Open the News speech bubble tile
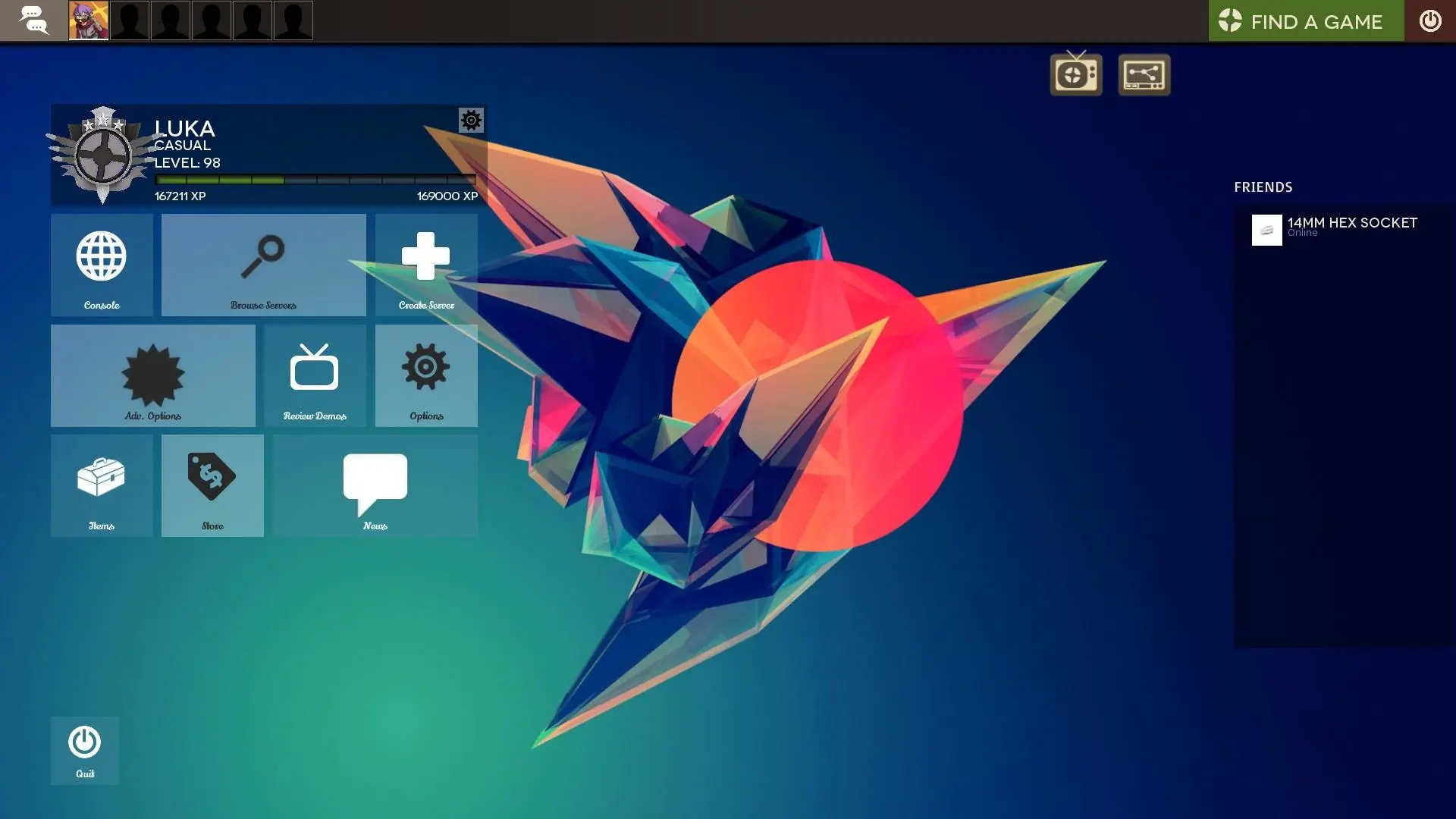This screenshot has width=1456, height=819. tap(375, 485)
